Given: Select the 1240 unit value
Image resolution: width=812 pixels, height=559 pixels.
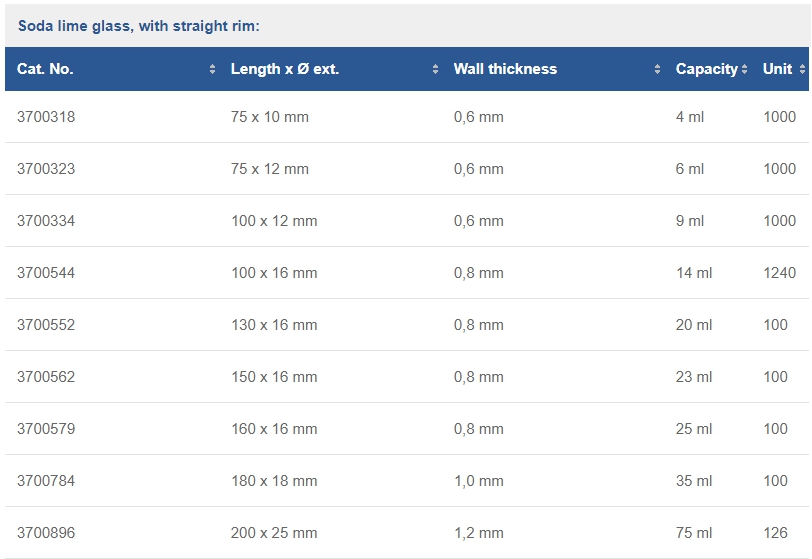Looking at the screenshot, I should 779,273.
